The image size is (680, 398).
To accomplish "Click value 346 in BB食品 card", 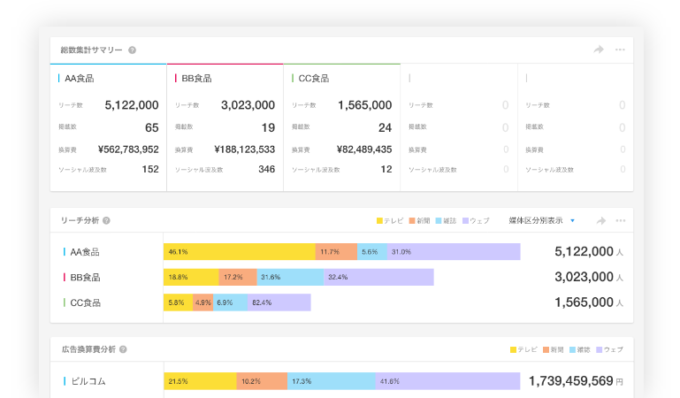I will 267,169.
